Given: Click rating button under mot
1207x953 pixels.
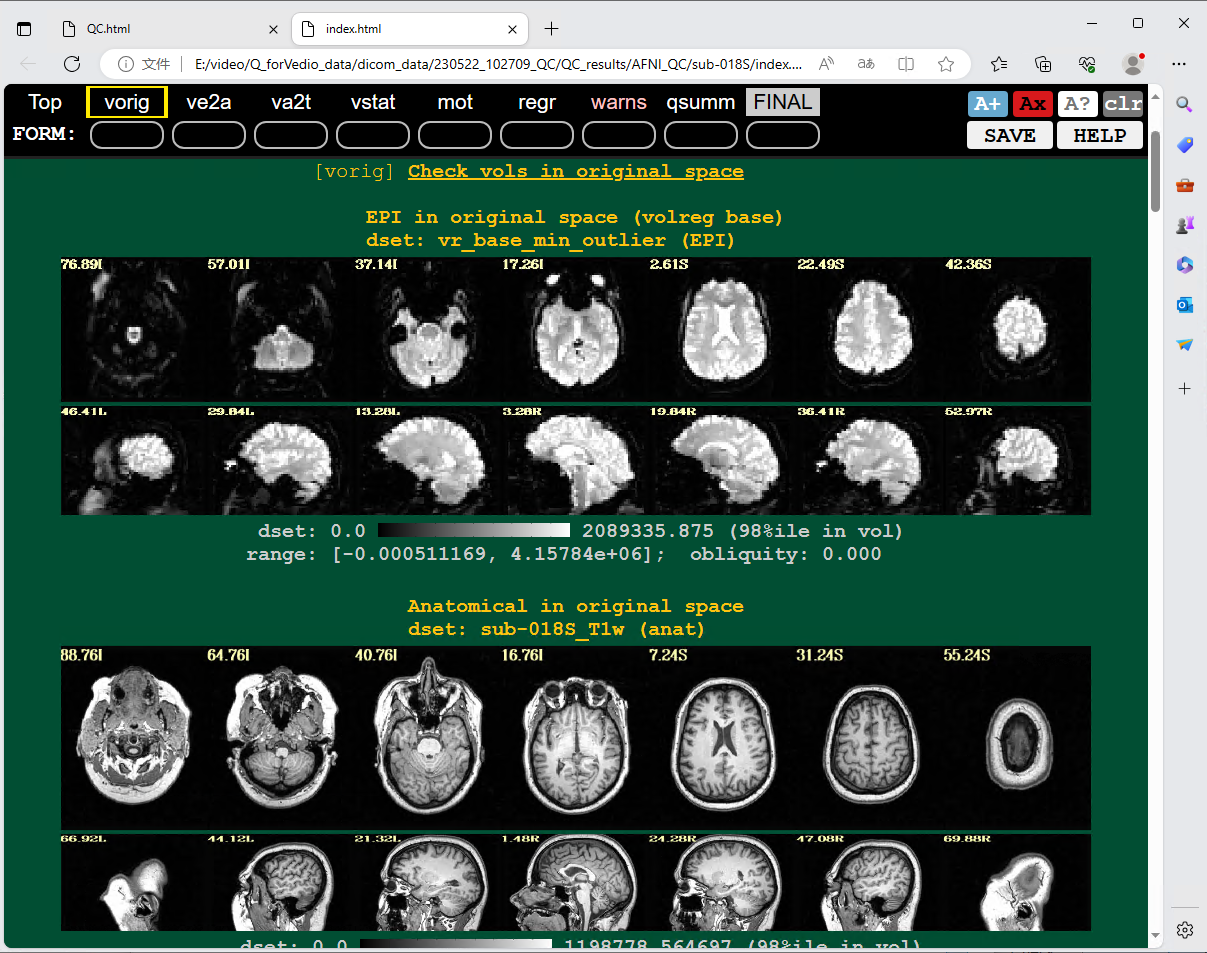Looking at the screenshot, I should (x=455, y=135).
